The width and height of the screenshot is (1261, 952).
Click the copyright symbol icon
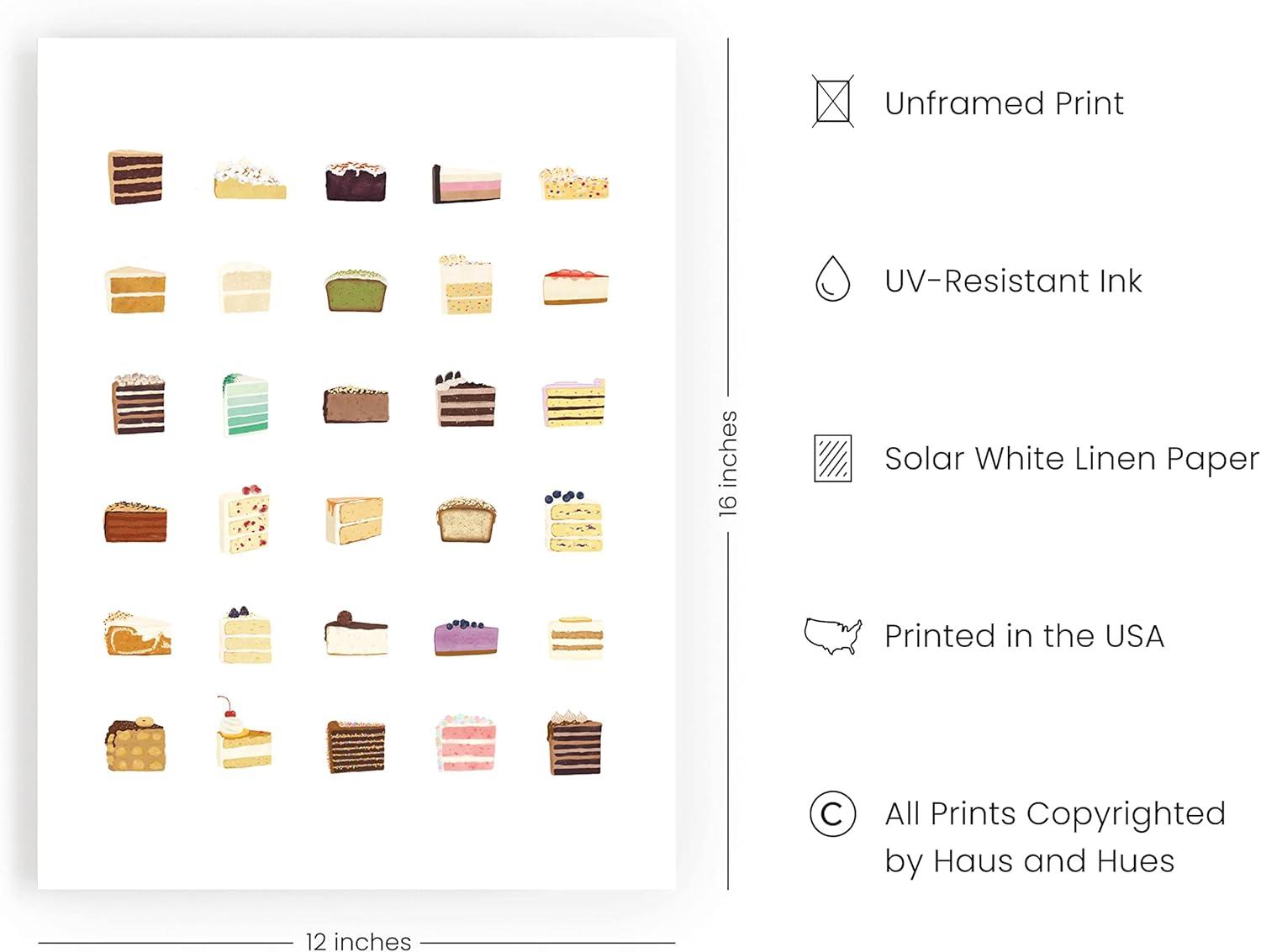[832, 813]
